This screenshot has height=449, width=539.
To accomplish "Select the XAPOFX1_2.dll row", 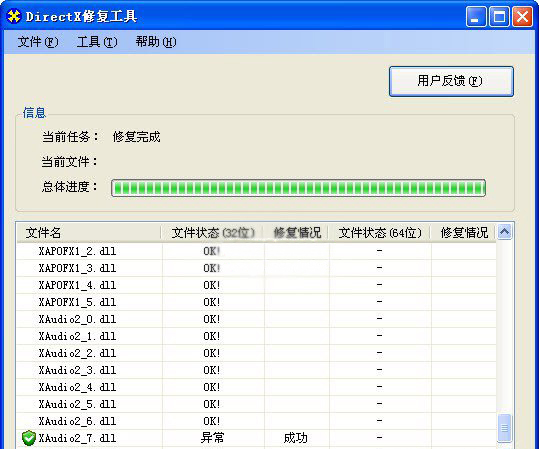I will 256,251.
